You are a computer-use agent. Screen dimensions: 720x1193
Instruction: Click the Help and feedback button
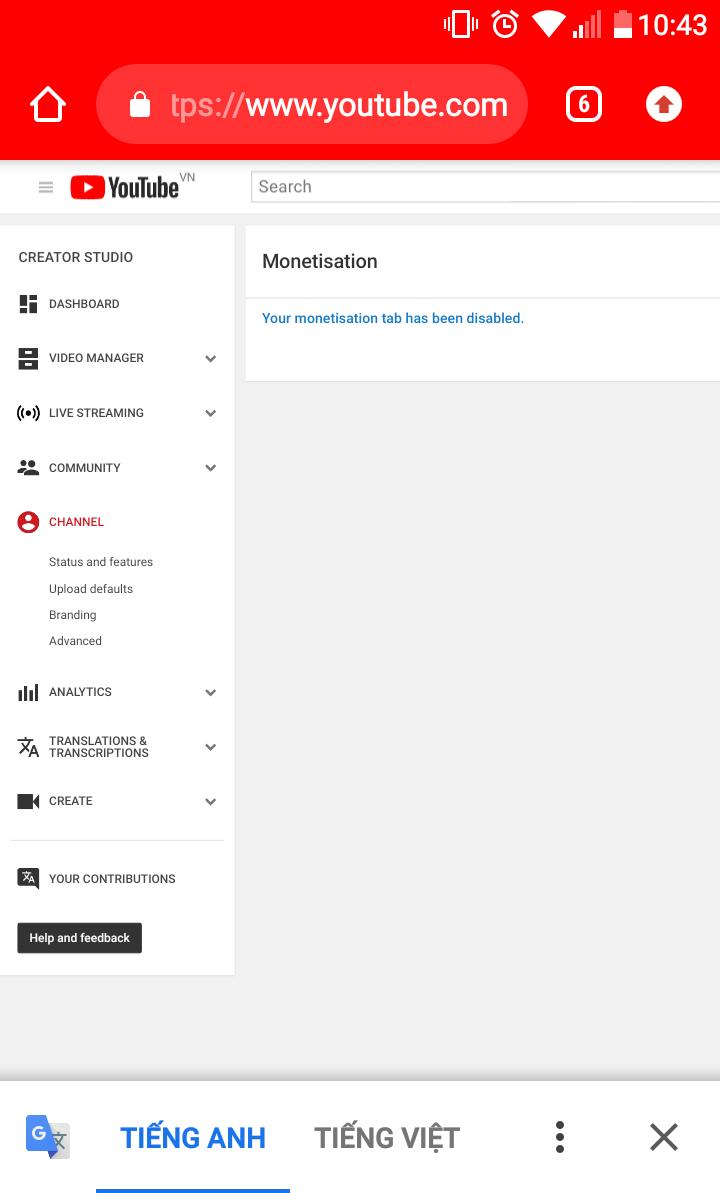coord(80,937)
